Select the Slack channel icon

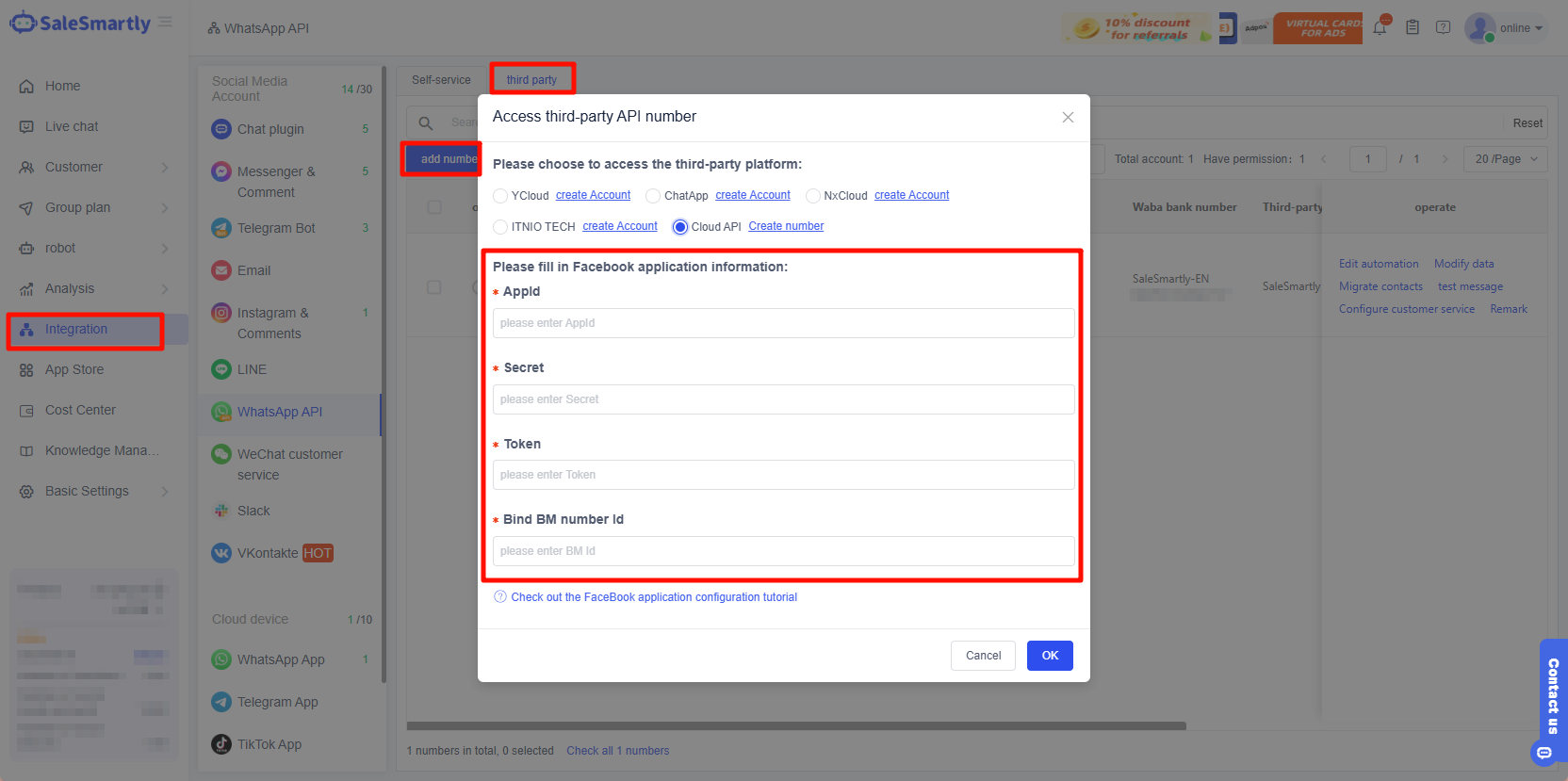(221, 511)
